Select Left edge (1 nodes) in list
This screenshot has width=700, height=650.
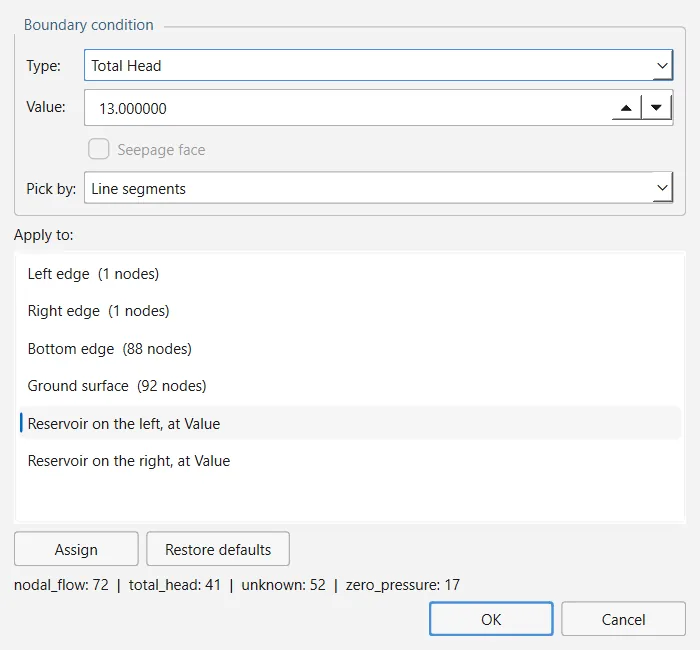350,274
